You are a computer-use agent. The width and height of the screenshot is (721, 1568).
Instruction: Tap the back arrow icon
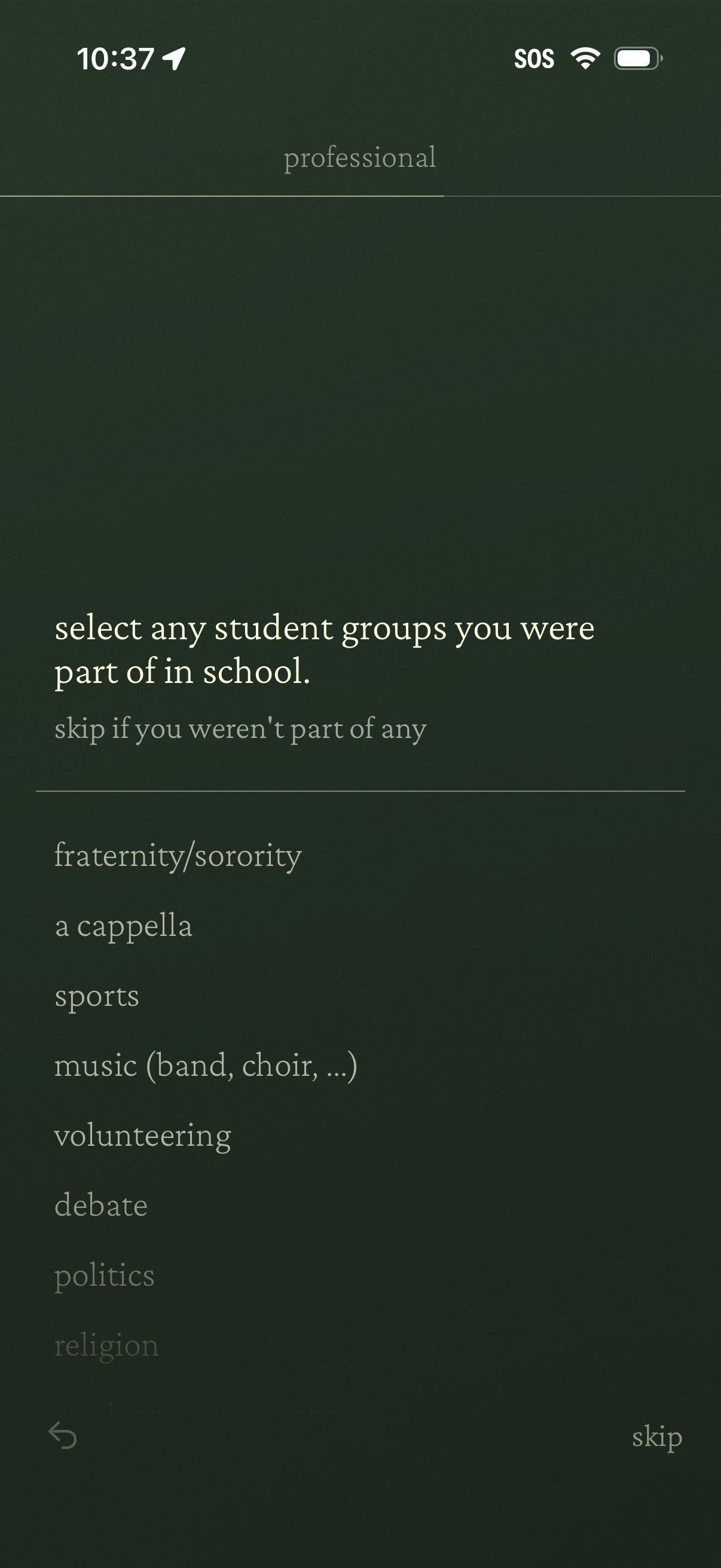click(63, 1435)
